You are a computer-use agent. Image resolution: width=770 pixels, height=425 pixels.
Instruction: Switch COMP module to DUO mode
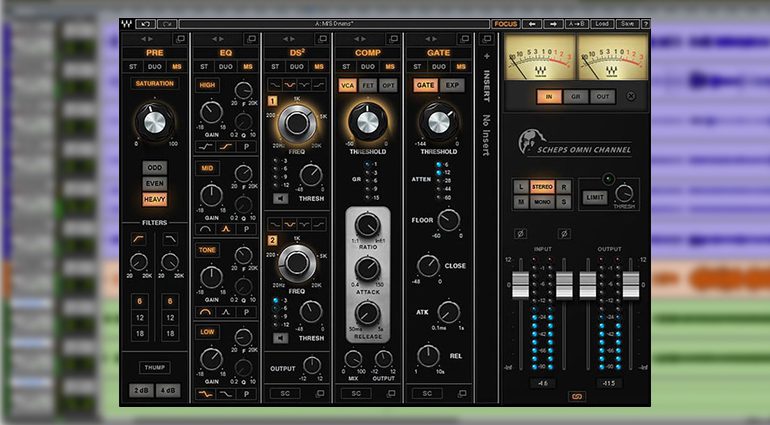tap(368, 66)
